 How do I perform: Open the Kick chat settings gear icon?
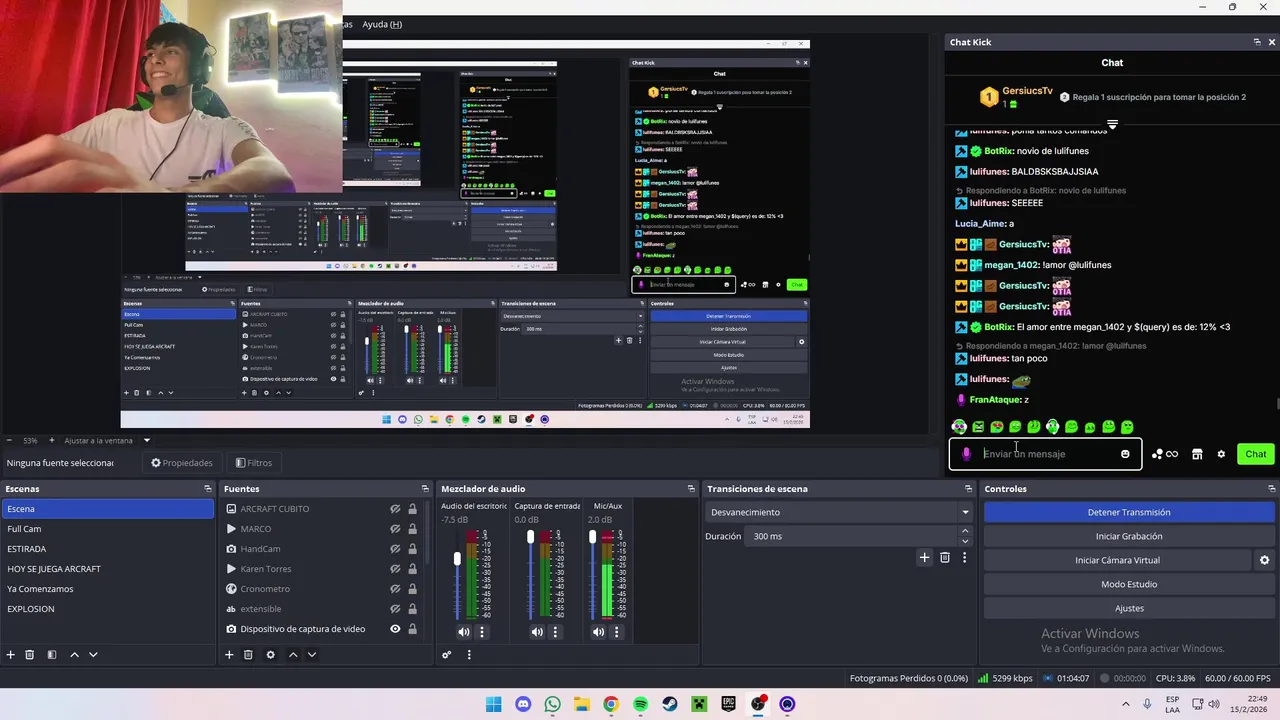tap(1221, 454)
